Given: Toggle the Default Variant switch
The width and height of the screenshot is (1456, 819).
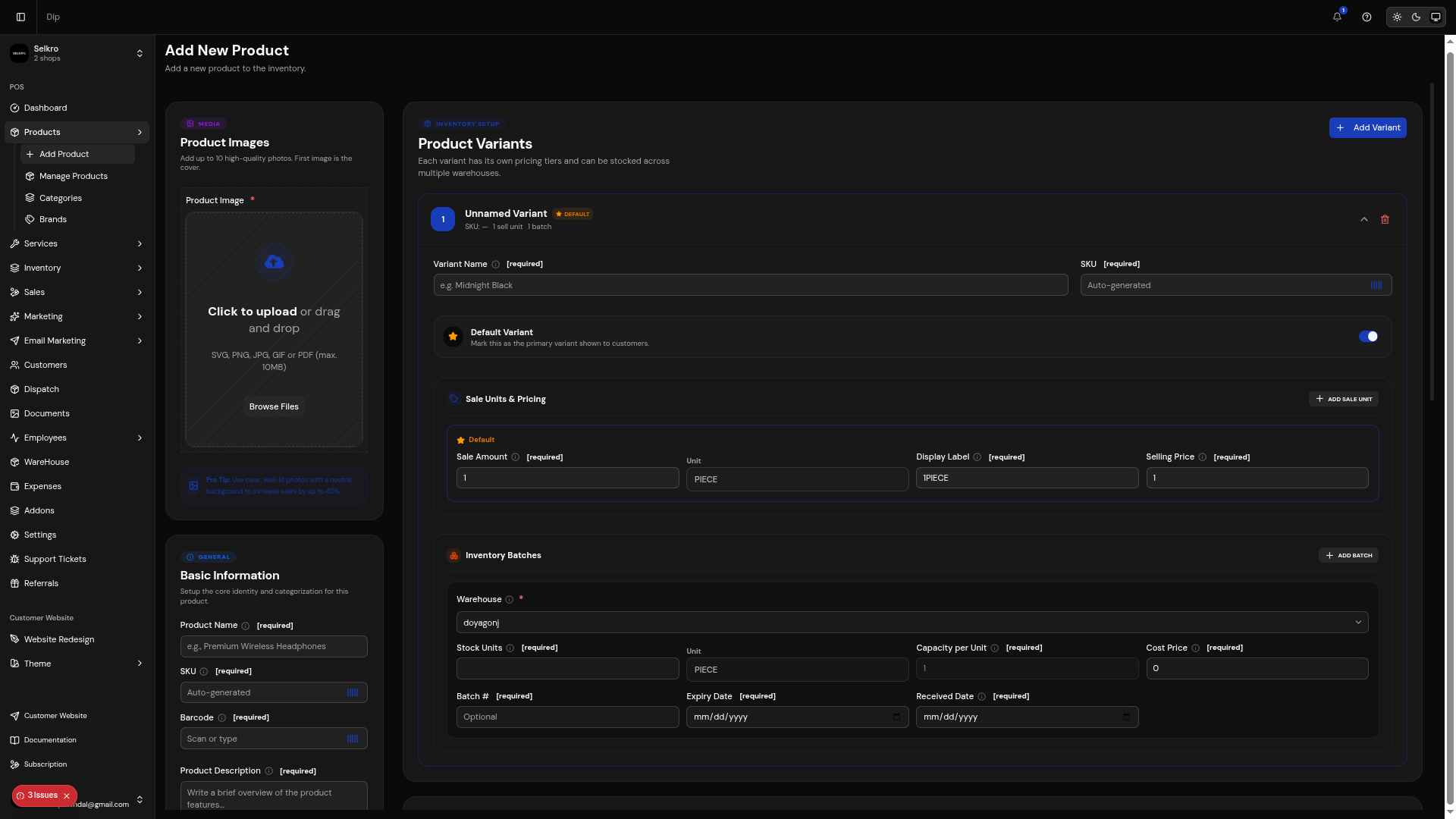Looking at the screenshot, I should click(x=1368, y=337).
